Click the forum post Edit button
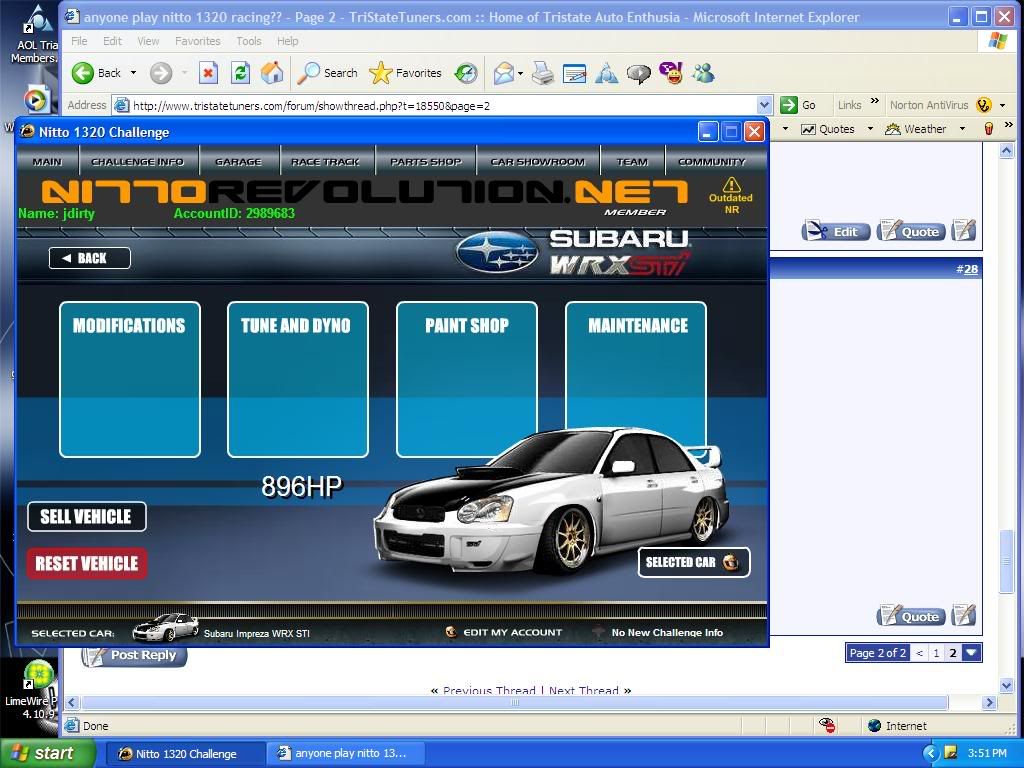The width and height of the screenshot is (1024, 768). pyautogui.click(x=836, y=231)
